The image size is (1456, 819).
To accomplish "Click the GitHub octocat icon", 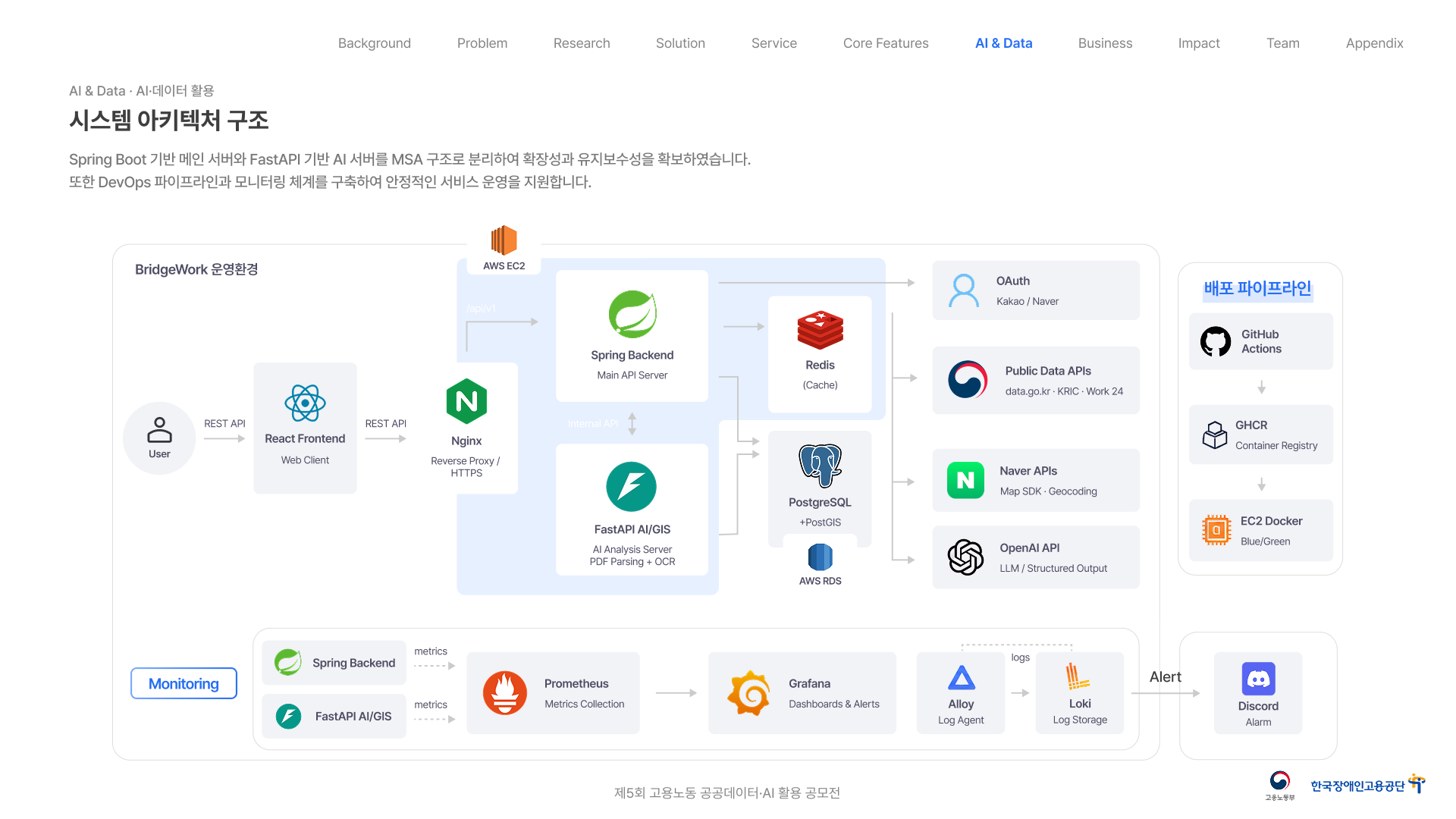I will coord(1216,341).
